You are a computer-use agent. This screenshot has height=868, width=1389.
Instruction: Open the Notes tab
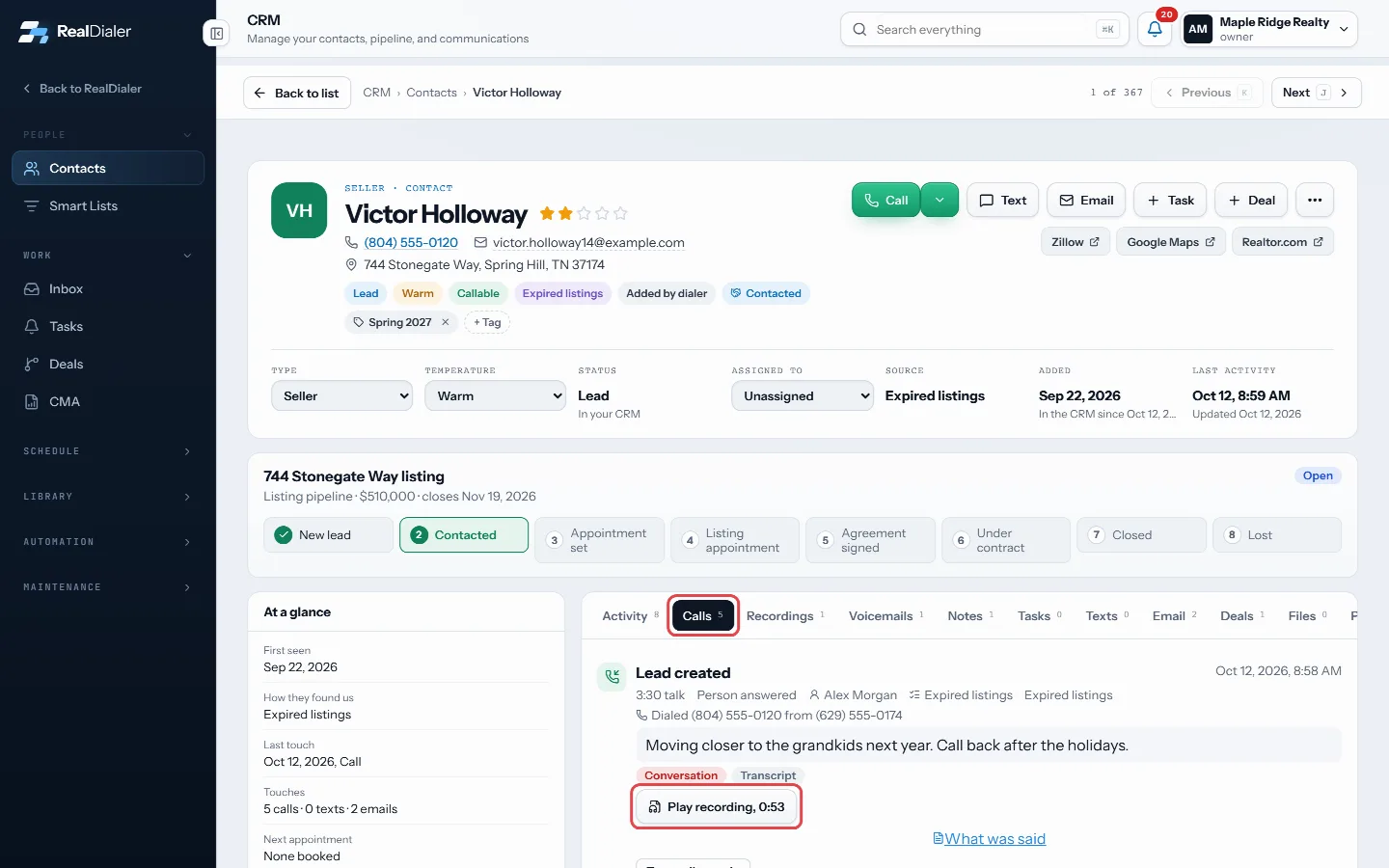[970, 615]
